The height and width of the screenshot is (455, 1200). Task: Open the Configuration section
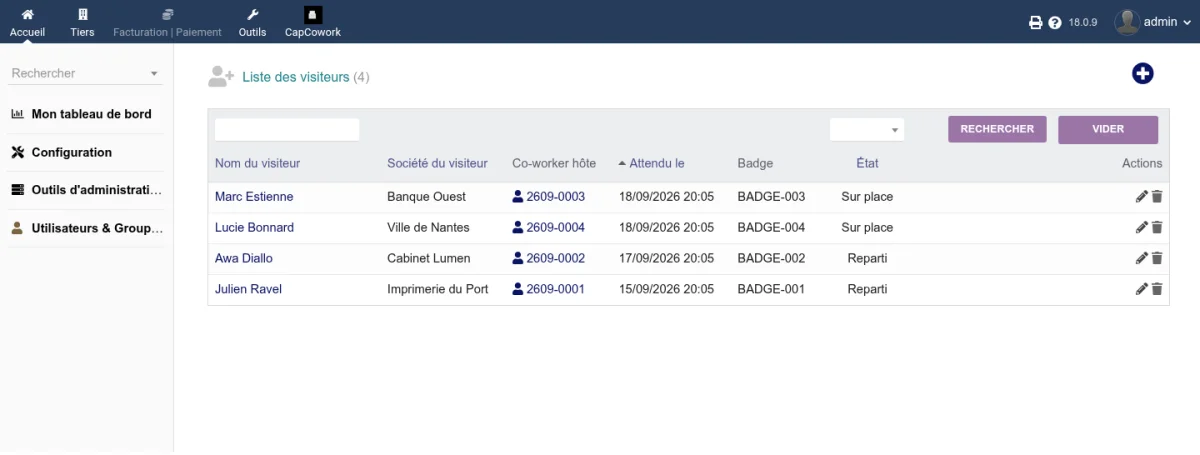point(72,152)
